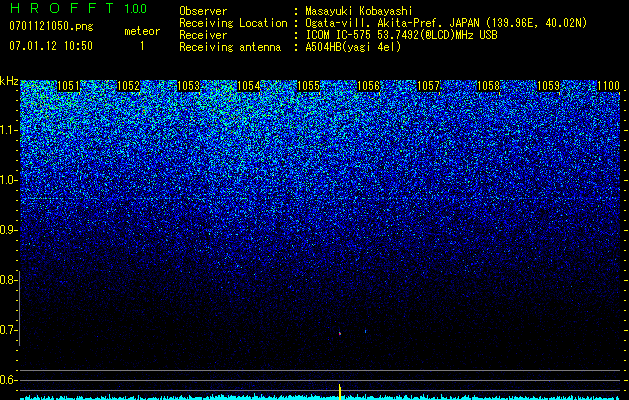Click the 'Observer' field label

click(203, 11)
